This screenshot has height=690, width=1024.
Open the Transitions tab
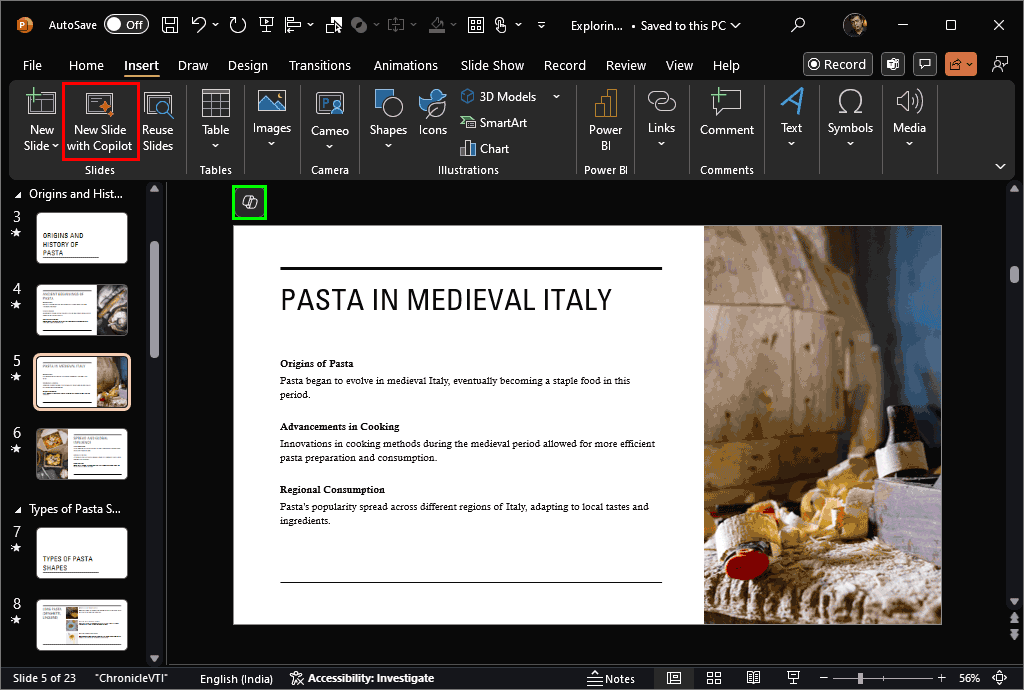coord(320,66)
